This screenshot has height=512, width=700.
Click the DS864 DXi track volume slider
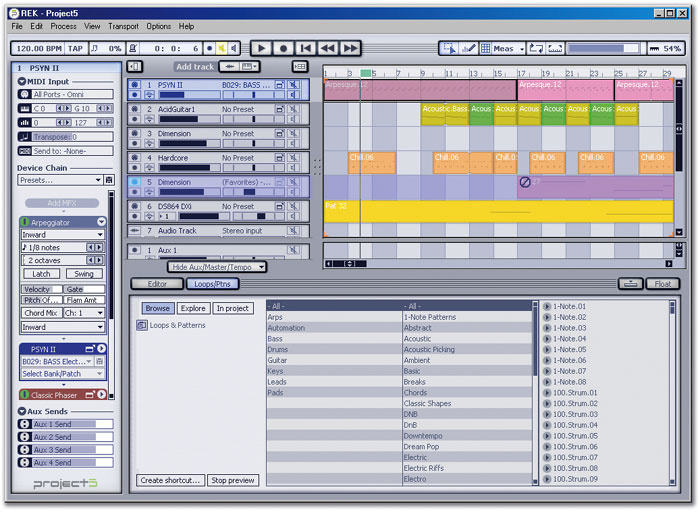(204, 216)
